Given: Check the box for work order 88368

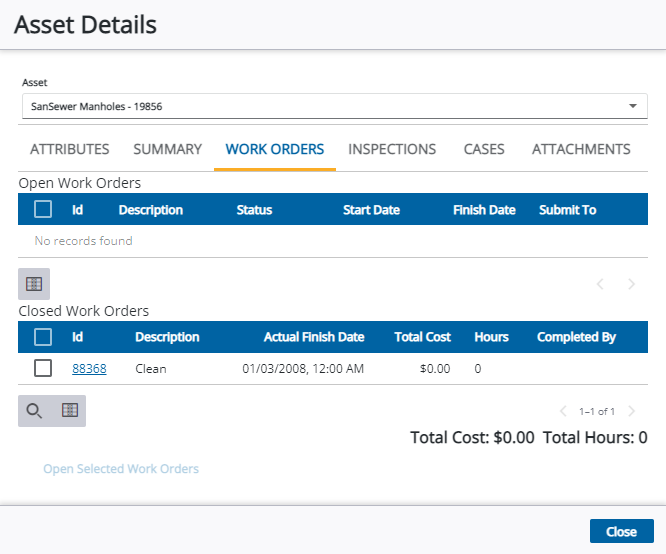Looking at the screenshot, I should 43,368.
